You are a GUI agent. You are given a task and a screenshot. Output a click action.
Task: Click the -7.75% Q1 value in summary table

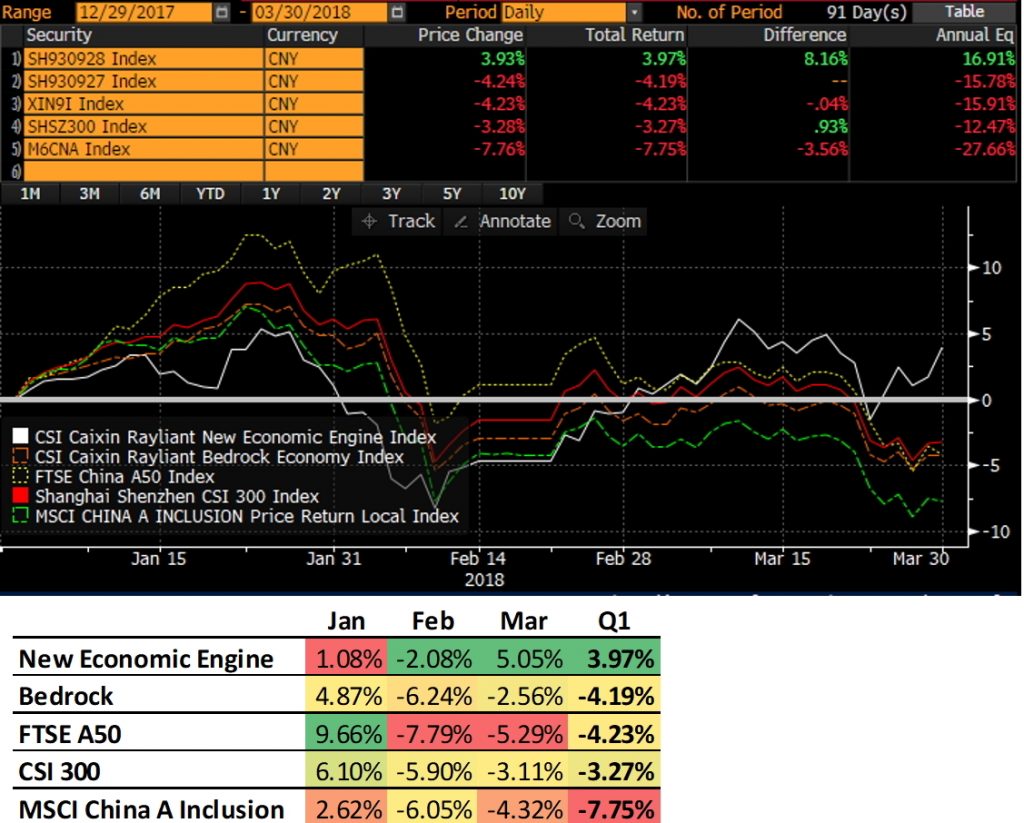coord(616,810)
